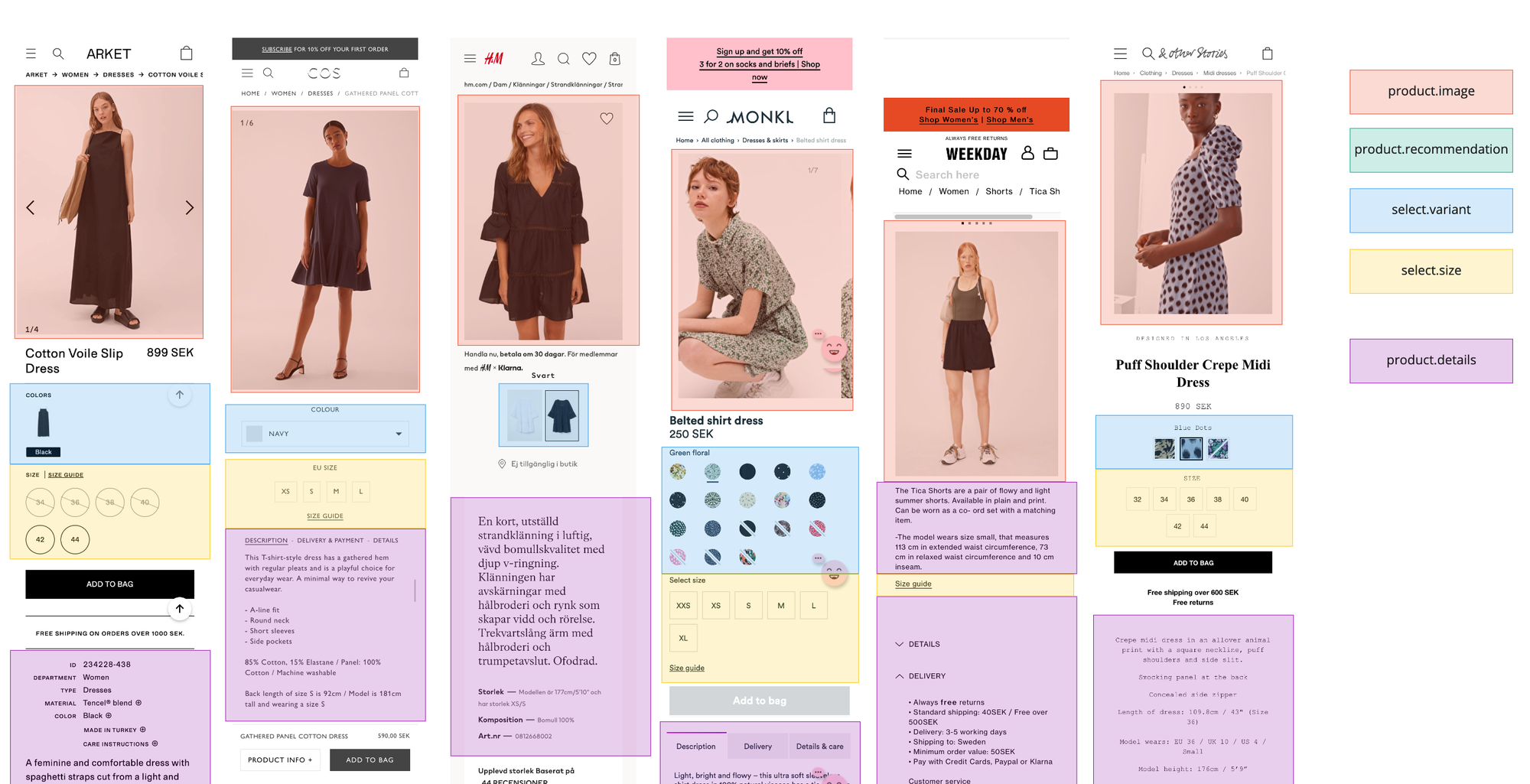Click ADD TO BAG for the ARKET dress
The height and width of the screenshot is (784, 1530).
[109, 584]
